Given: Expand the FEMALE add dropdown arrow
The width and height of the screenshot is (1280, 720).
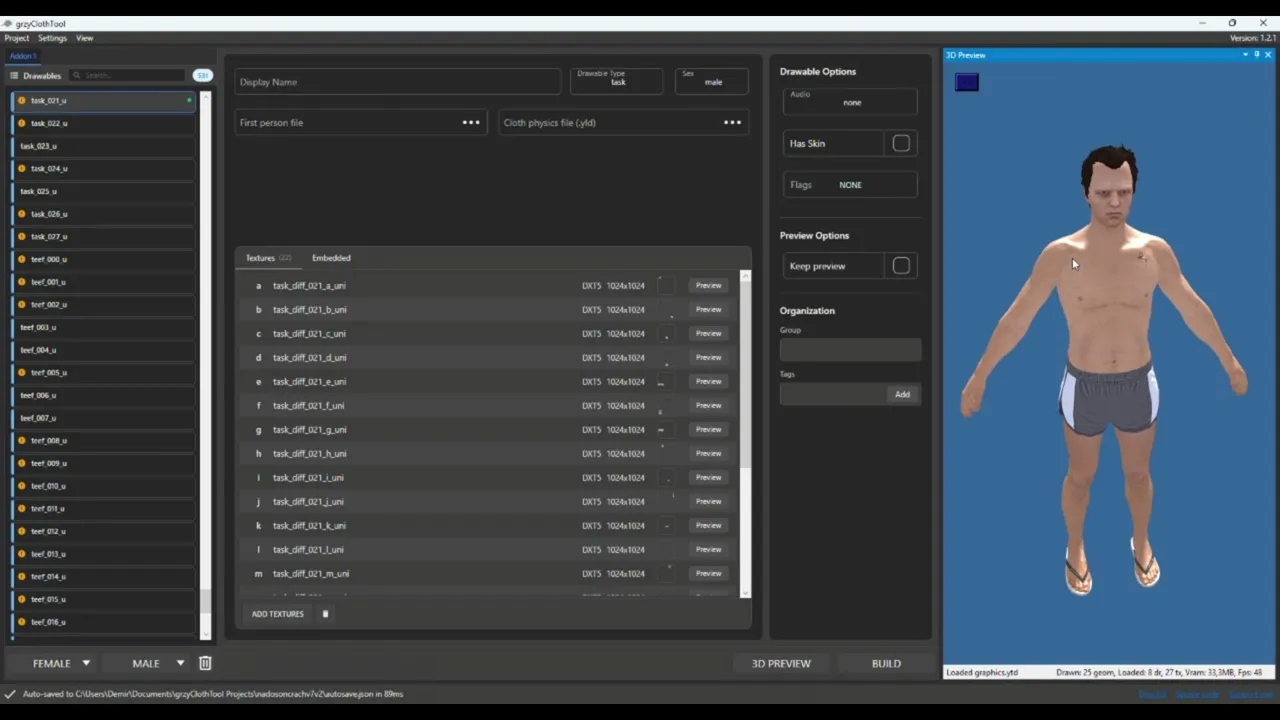Looking at the screenshot, I should point(86,663).
